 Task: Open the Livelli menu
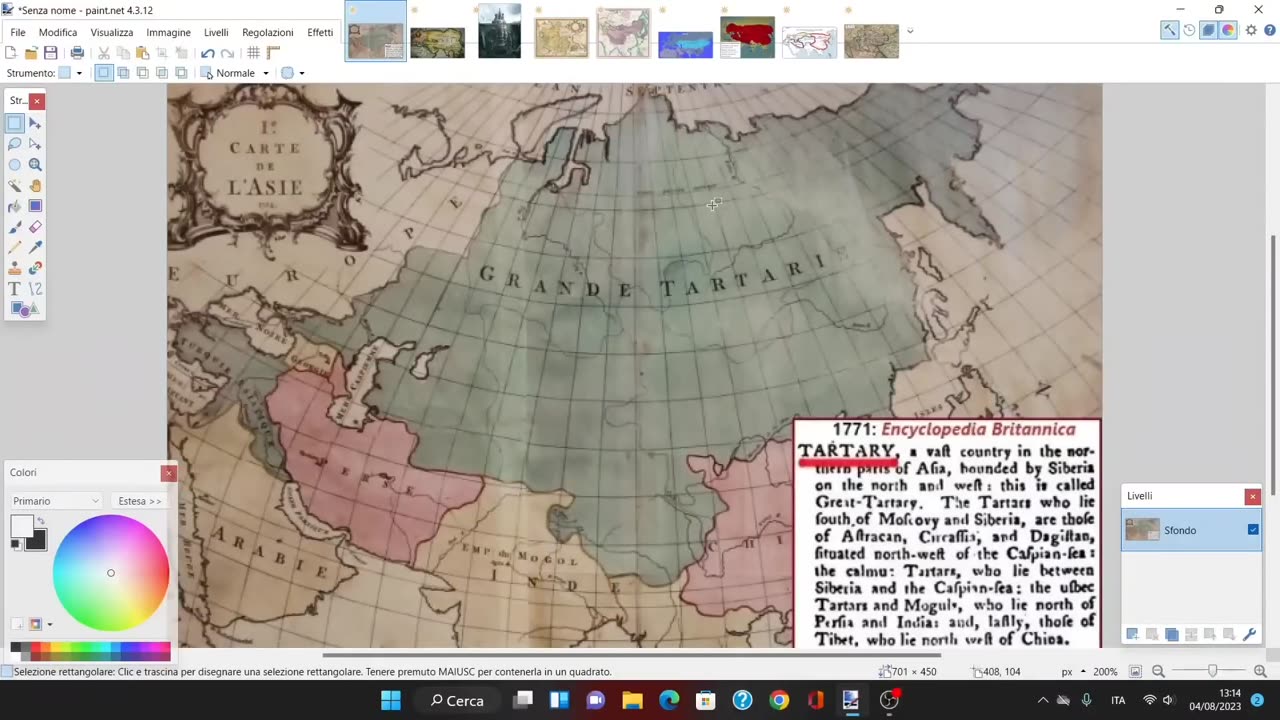point(216,32)
